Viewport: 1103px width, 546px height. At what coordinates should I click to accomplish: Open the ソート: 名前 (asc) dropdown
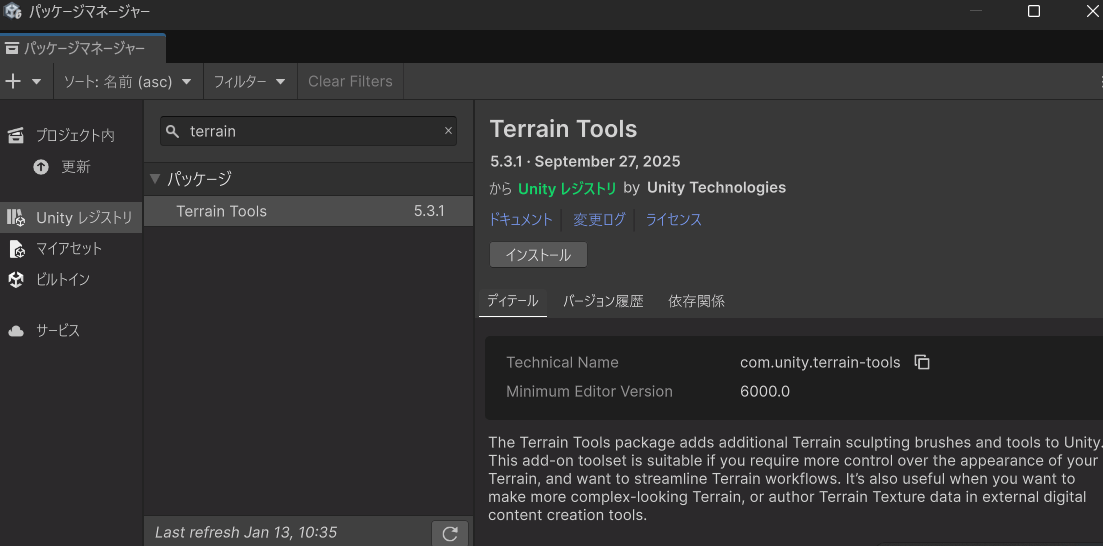coord(127,81)
